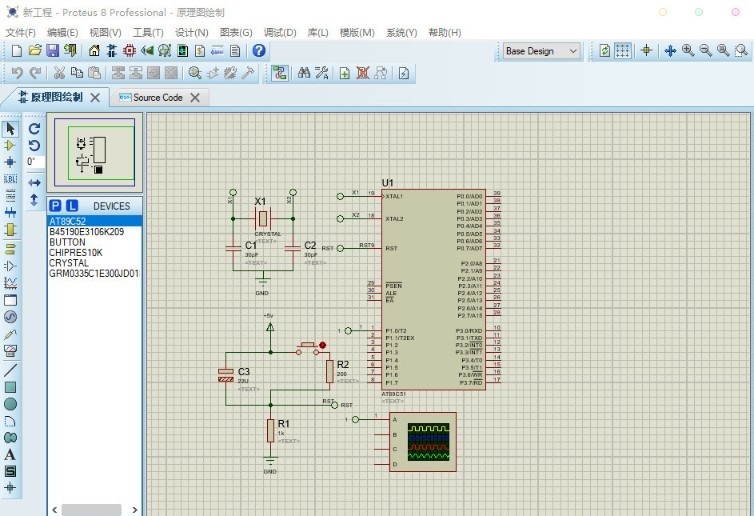
Task: Click the Cut scissors icon
Action: [59, 72]
